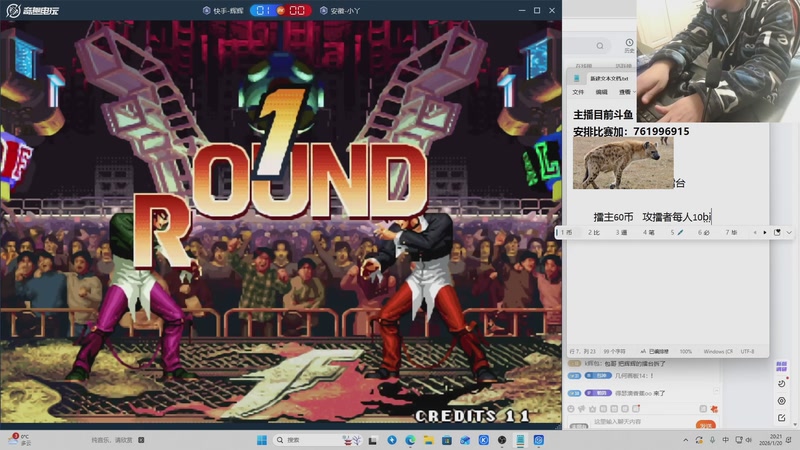The image size is (800, 450).
Task: Open the 查看 menu in Notepad
Action: 624,92
